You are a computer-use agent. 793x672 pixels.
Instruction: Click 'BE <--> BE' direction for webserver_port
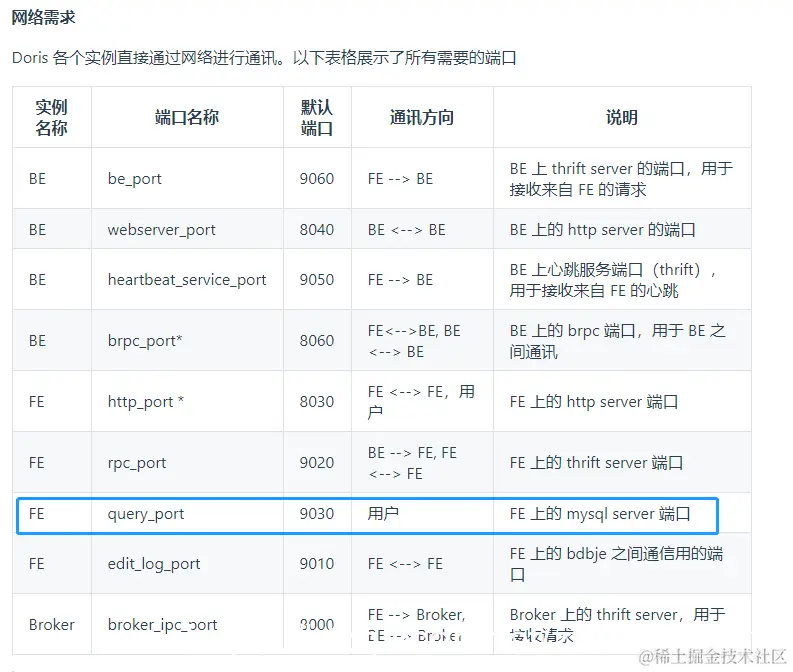[x=407, y=230]
